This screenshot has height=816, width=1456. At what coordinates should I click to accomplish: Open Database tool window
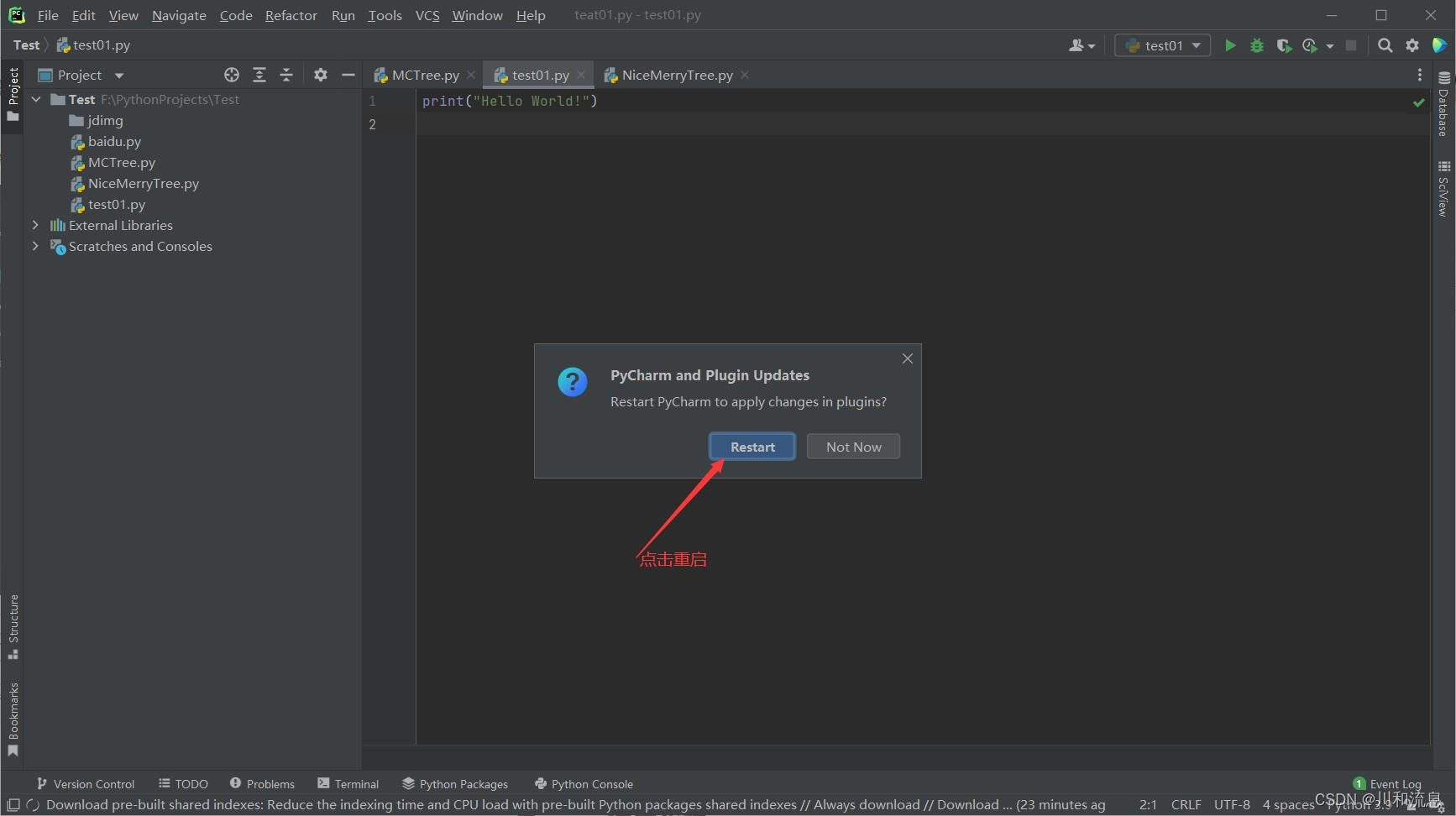[1443, 103]
